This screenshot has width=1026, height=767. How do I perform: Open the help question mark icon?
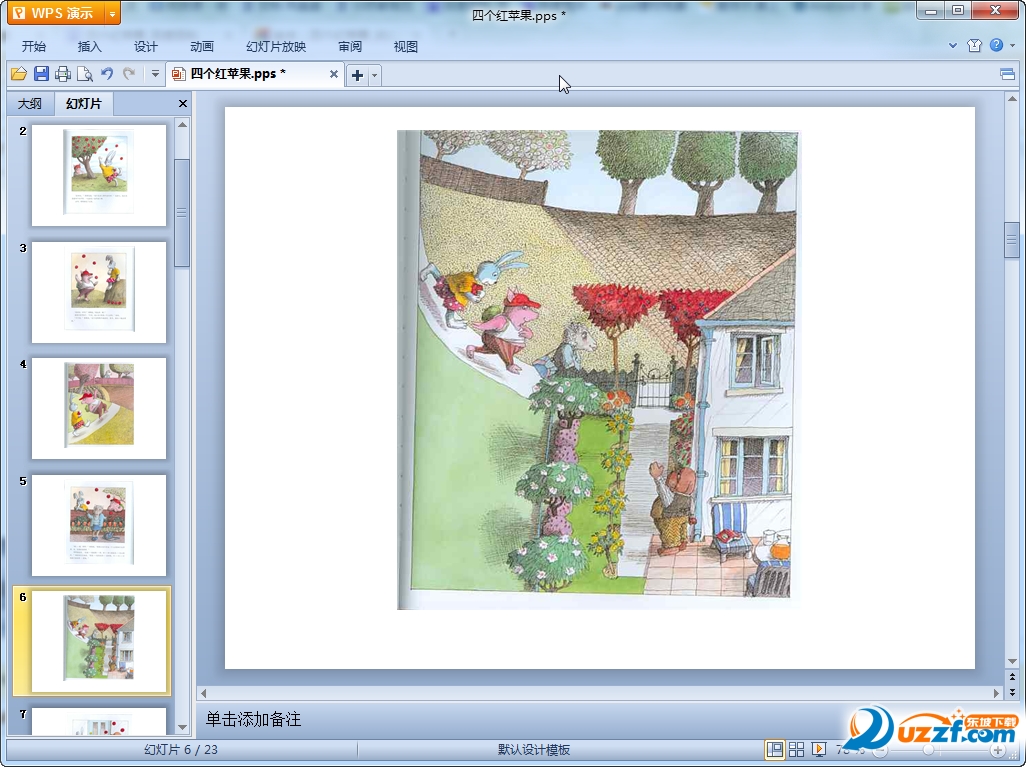[x=997, y=45]
